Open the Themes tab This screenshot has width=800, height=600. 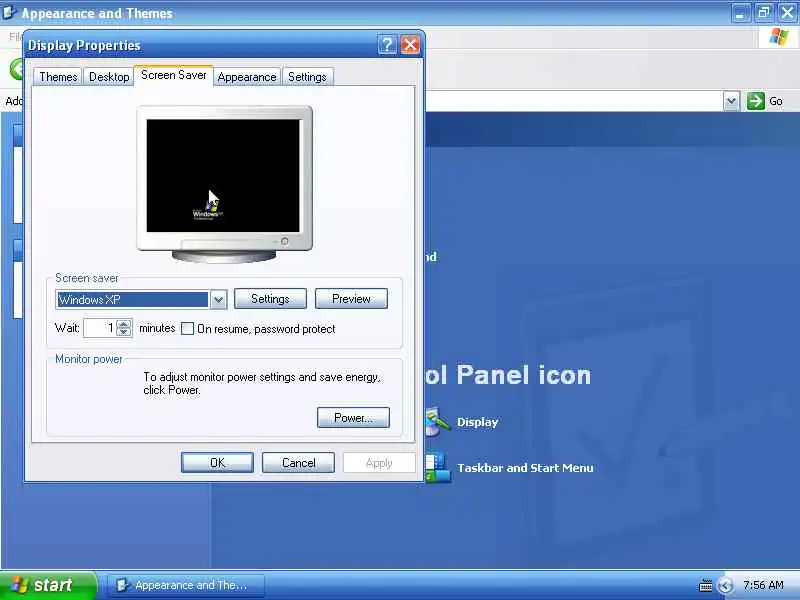(x=58, y=77)
